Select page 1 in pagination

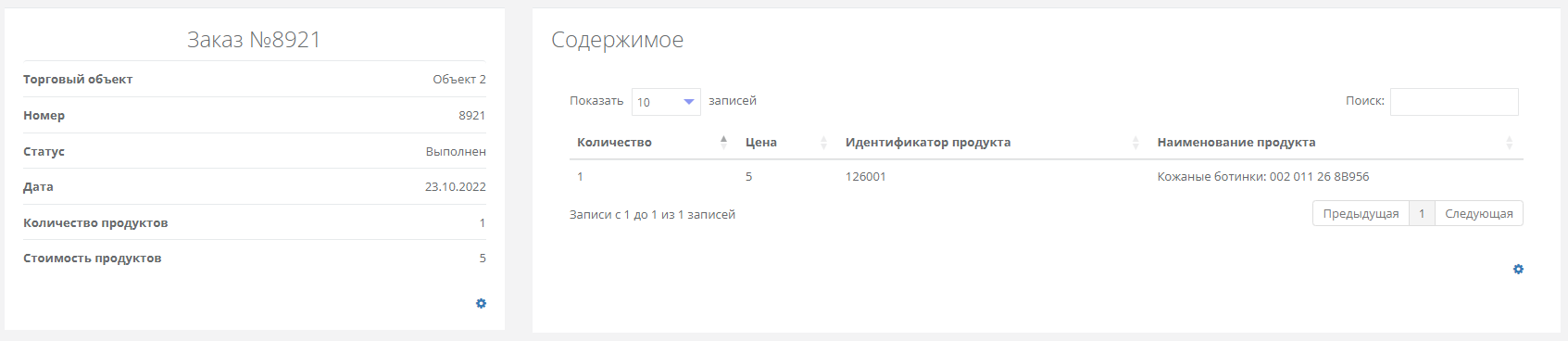(x=1422, y=213)
